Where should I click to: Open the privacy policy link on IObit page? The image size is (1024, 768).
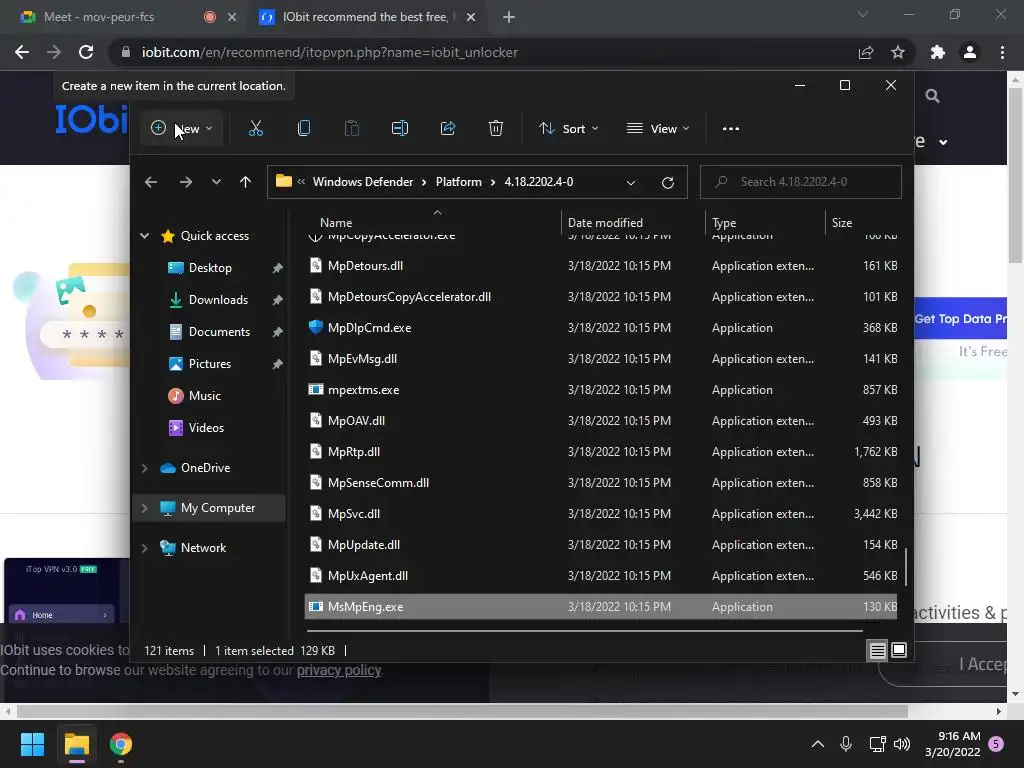pos(338,671)
